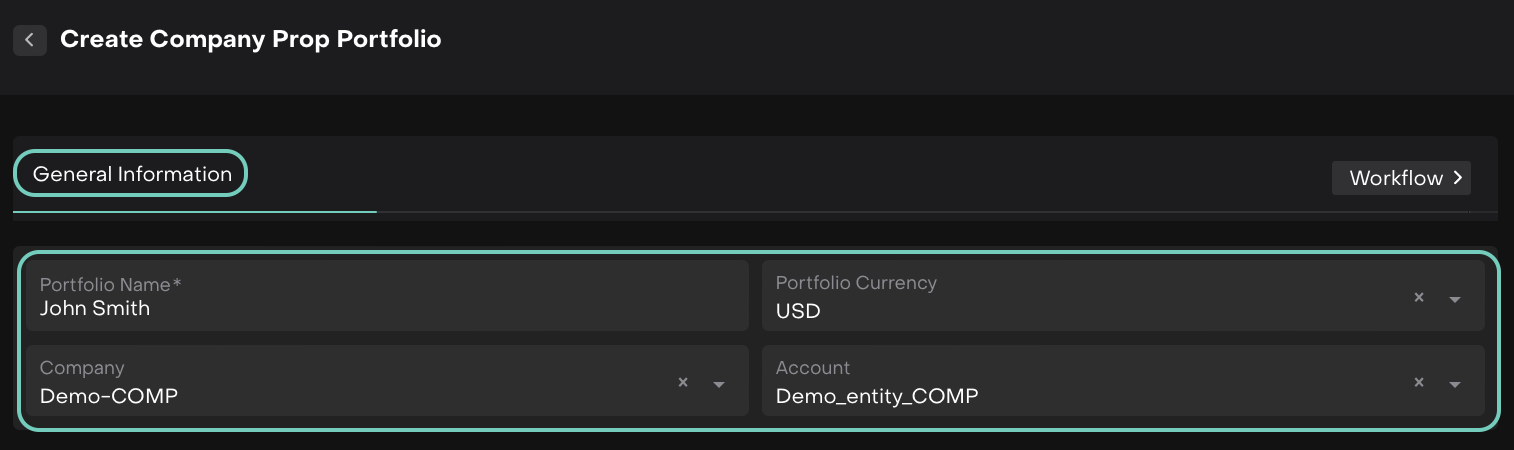This screenshot has width=1514, height=450.
Task: Clear the Account selection
Action: coord(1418,382)
